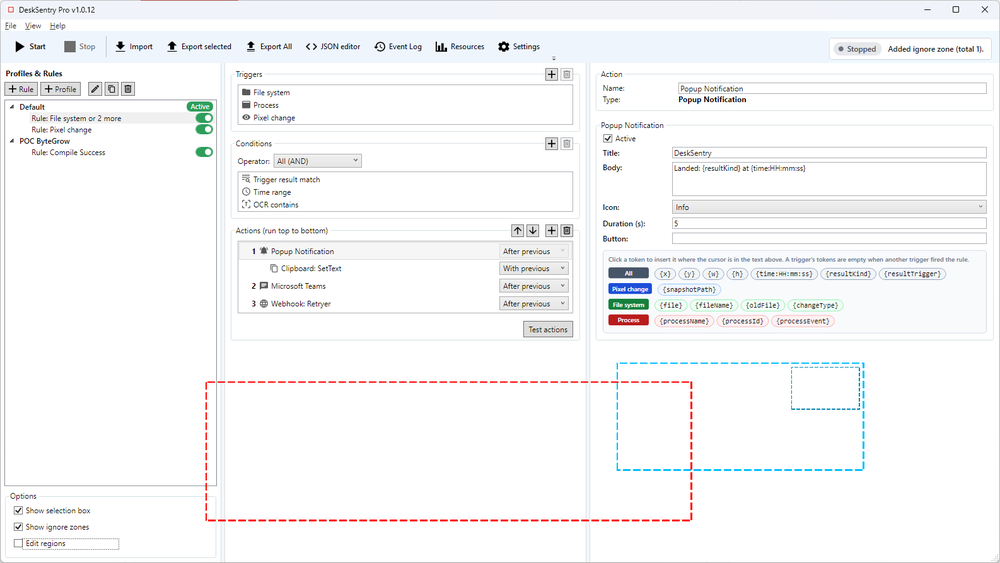The width and height of the screenshot is (1000, 563).
Task: Click the duplicate icon in Profiles panel
Action: [111, 89]
